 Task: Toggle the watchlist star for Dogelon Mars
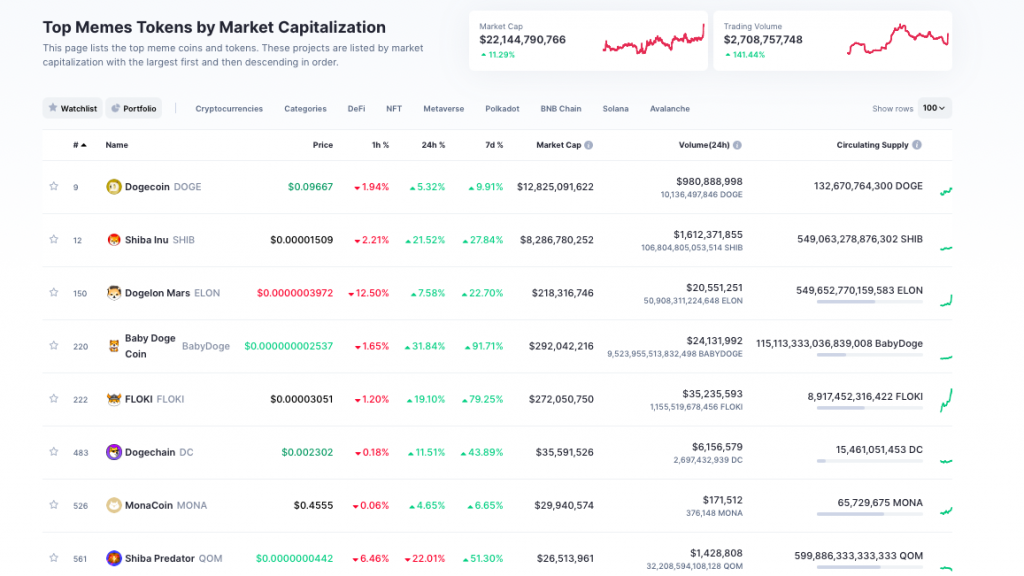click(x=54, y=292)
